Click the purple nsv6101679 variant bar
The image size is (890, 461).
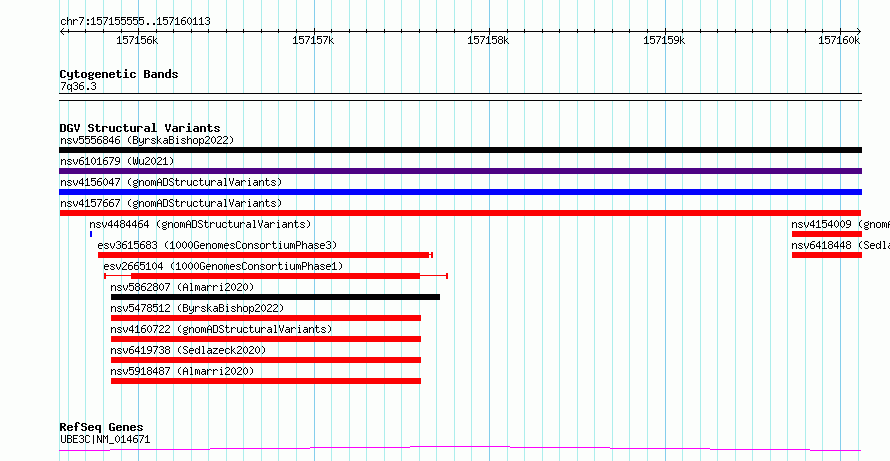point(460,171)
